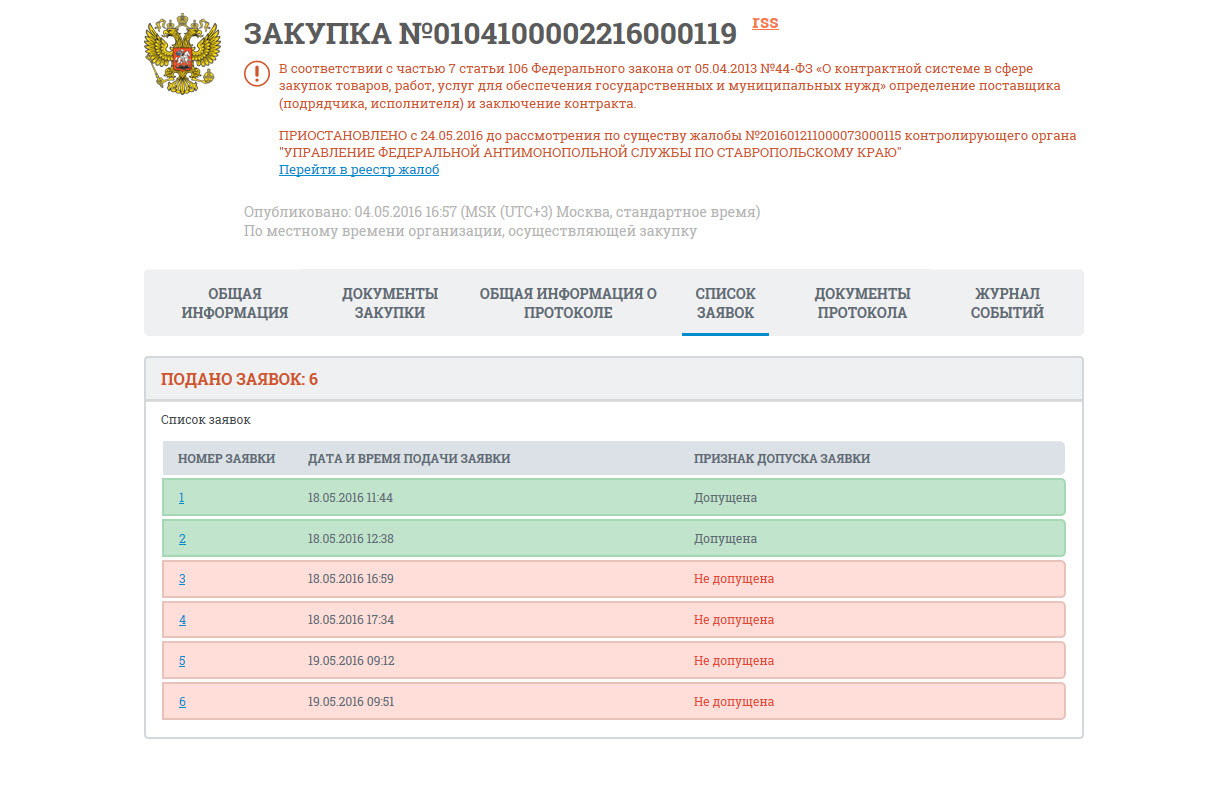Viewport: 1216px width, 805px height.
Task: Open the Журнал событий tab
Action: point(1007,303)
